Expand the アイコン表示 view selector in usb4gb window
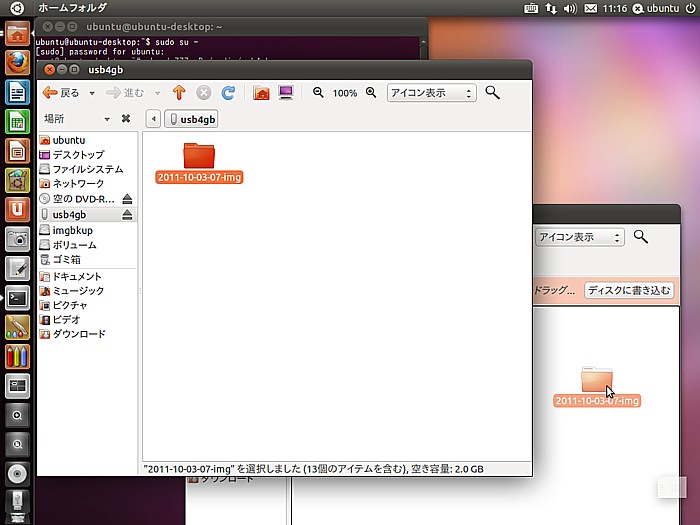The height and width of the screenshot is (525, 700). [x=431, y=93]
